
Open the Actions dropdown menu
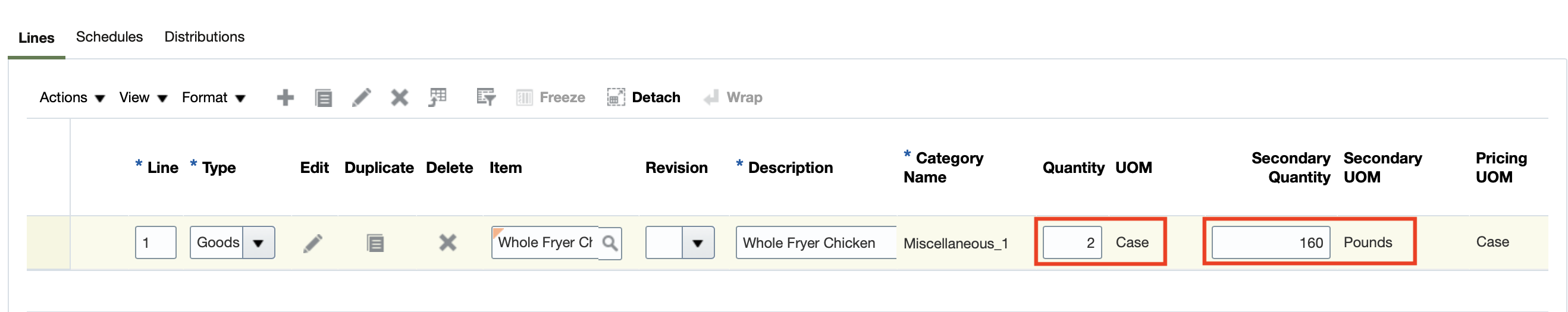click(72, 97)
